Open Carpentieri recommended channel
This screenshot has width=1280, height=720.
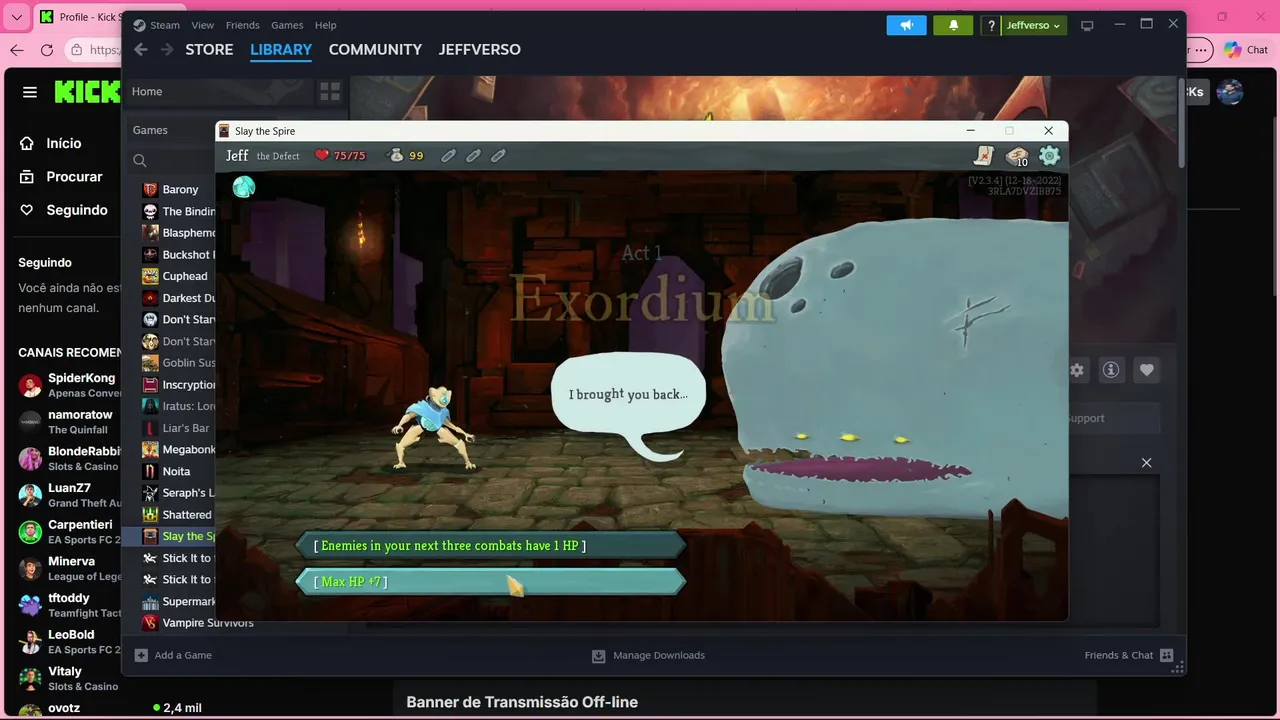pos(68,531)
